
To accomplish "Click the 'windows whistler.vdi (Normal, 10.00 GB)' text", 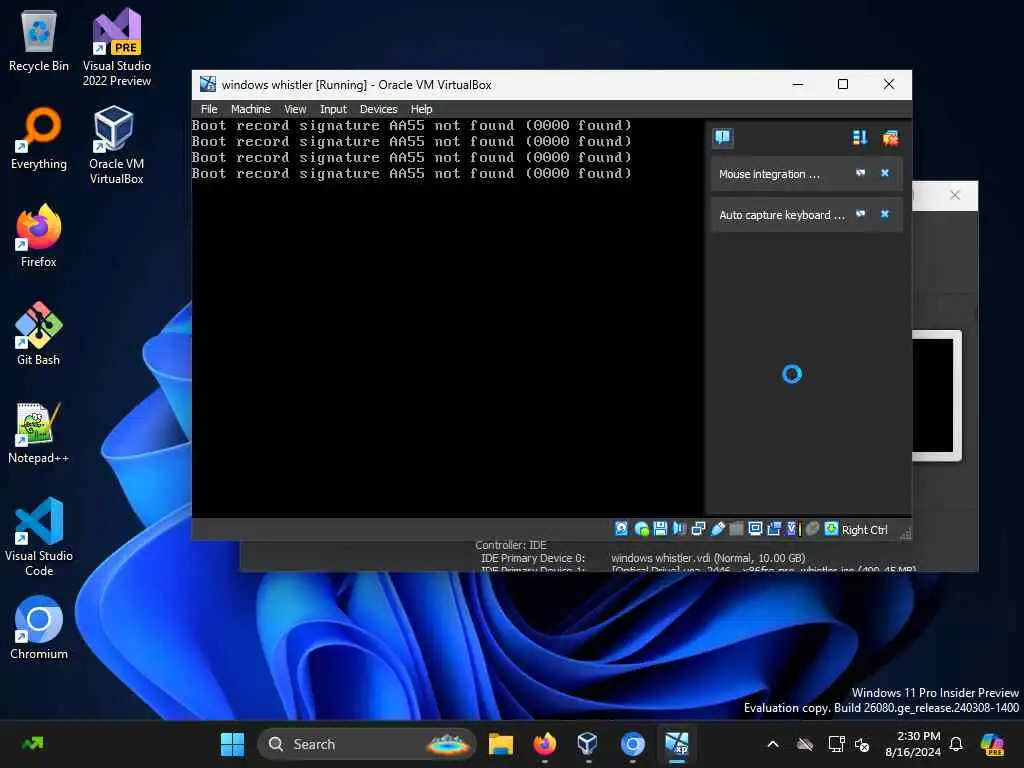I will coord(708,558).
